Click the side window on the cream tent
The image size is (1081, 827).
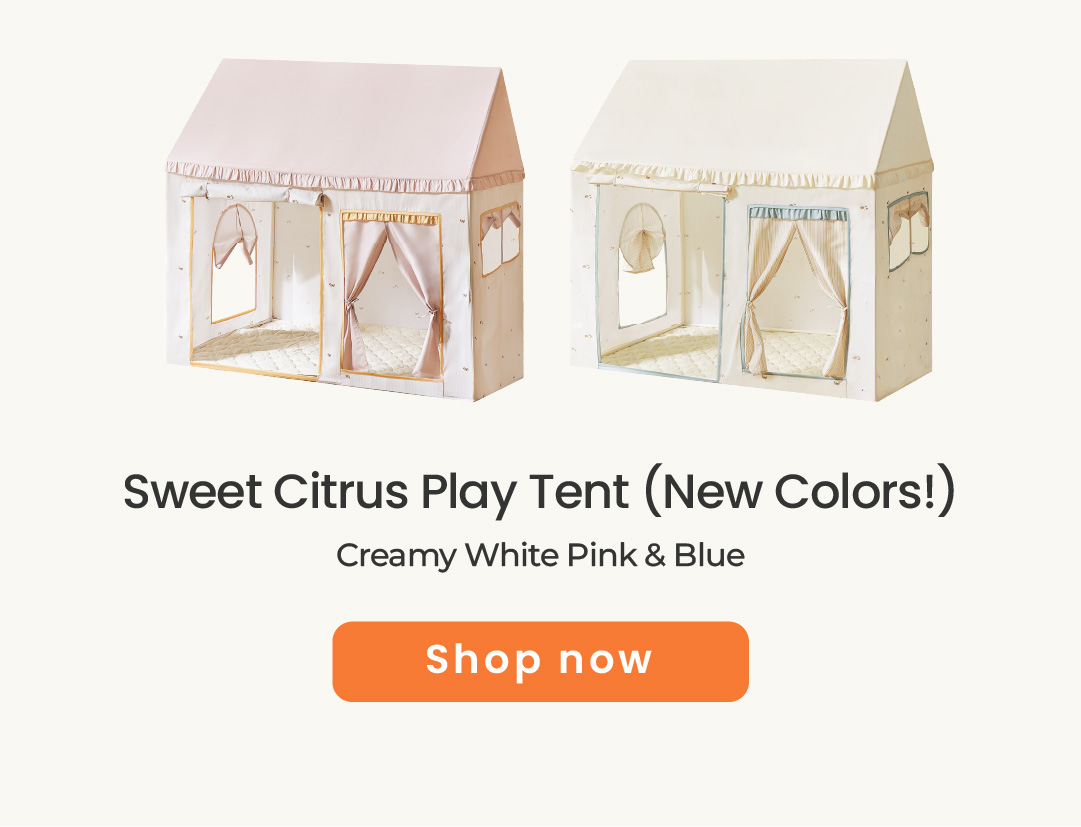tap(909, 232)
